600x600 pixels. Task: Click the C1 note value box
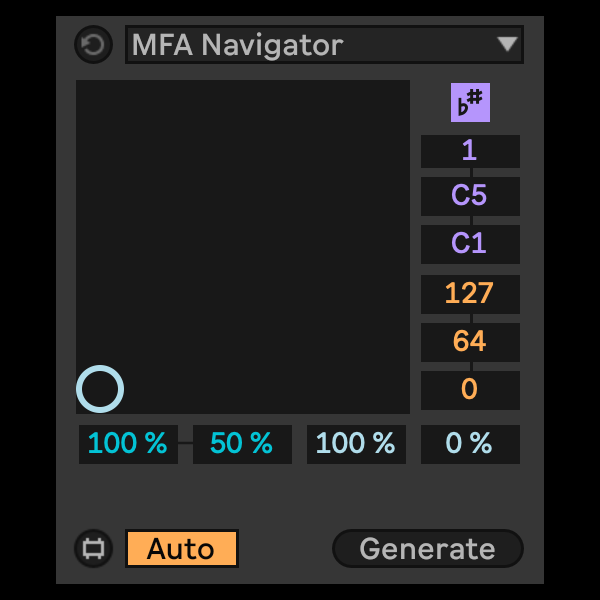[x=470, y=244]
